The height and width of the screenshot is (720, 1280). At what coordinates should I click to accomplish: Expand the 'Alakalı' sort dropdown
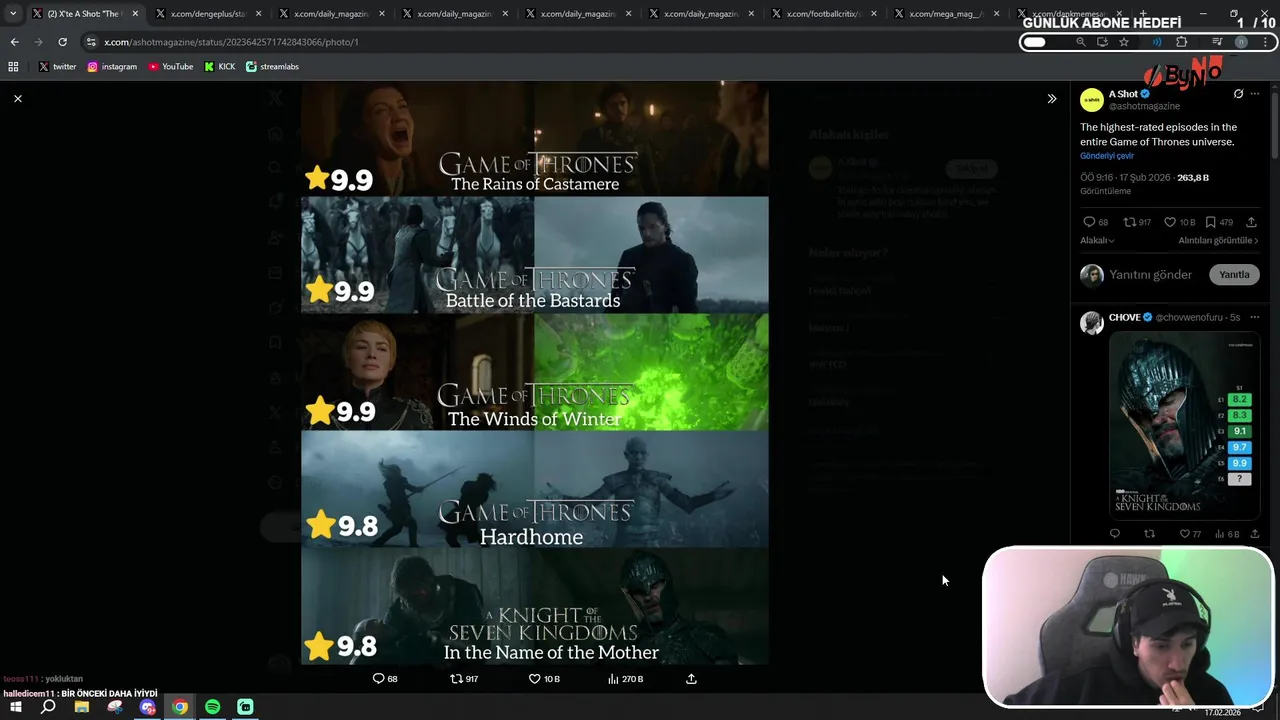pyautogui.click(x=1097, y=240)
